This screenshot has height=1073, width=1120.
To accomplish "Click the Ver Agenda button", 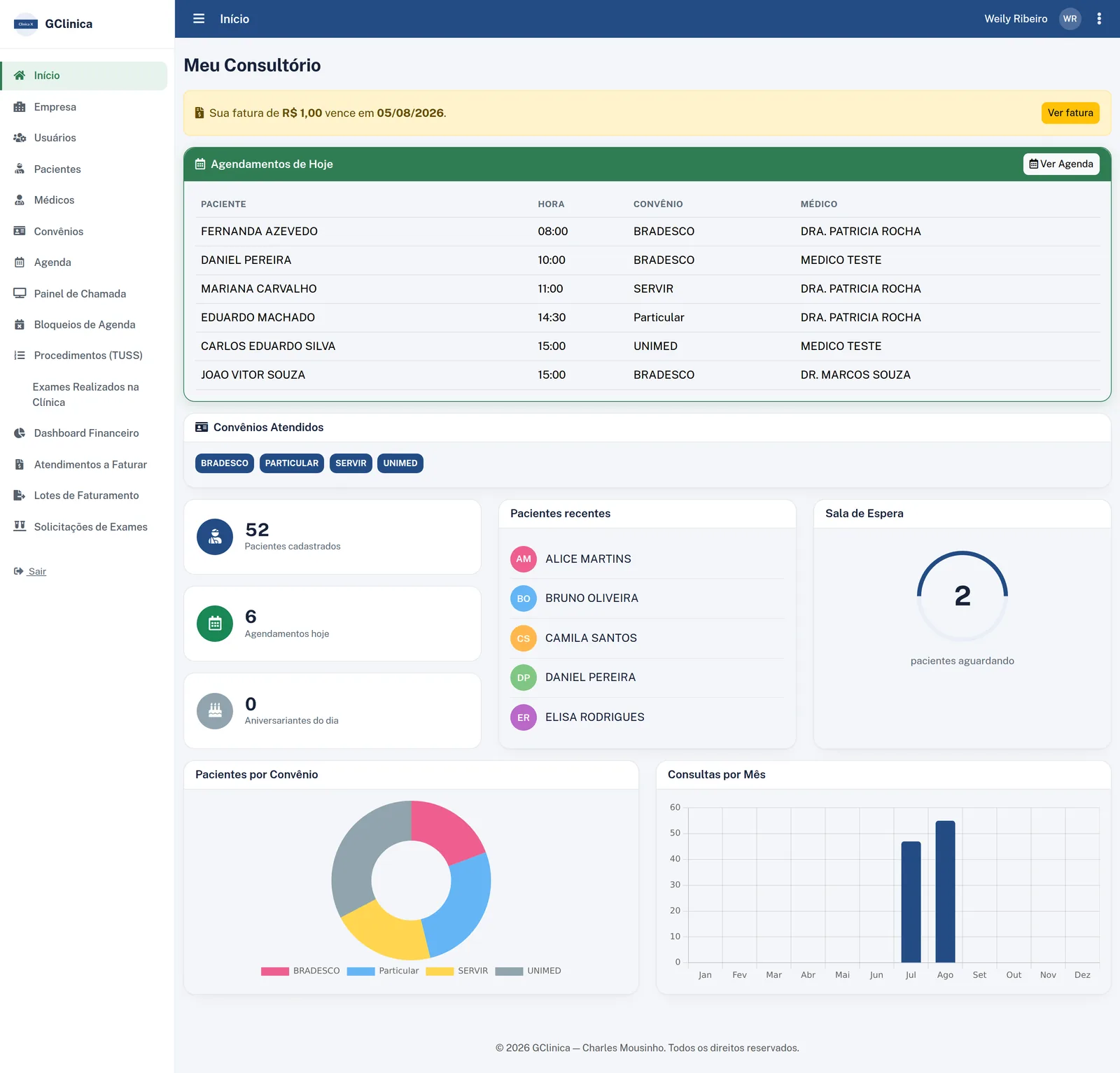I will [1061, 164].
